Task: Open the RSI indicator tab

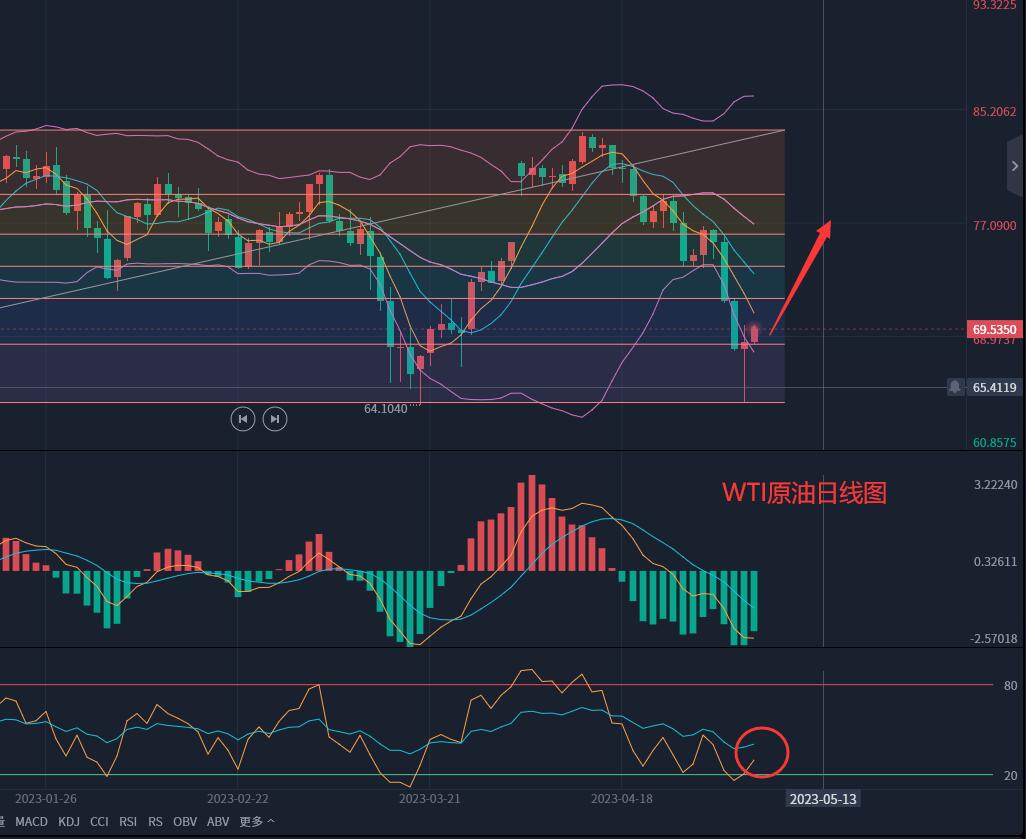Action: [x=128, y=822]
